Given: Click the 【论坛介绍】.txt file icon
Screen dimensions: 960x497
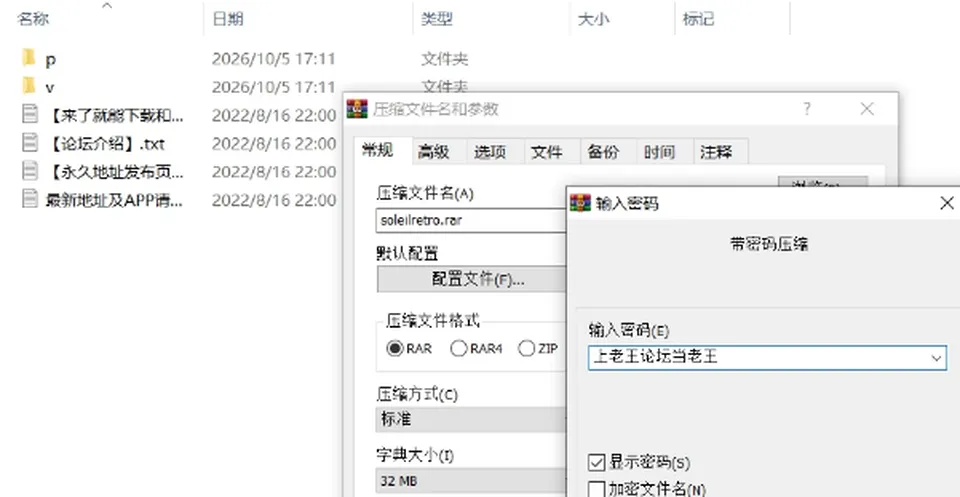Looking at the screenshot, I should coord(29,143).
